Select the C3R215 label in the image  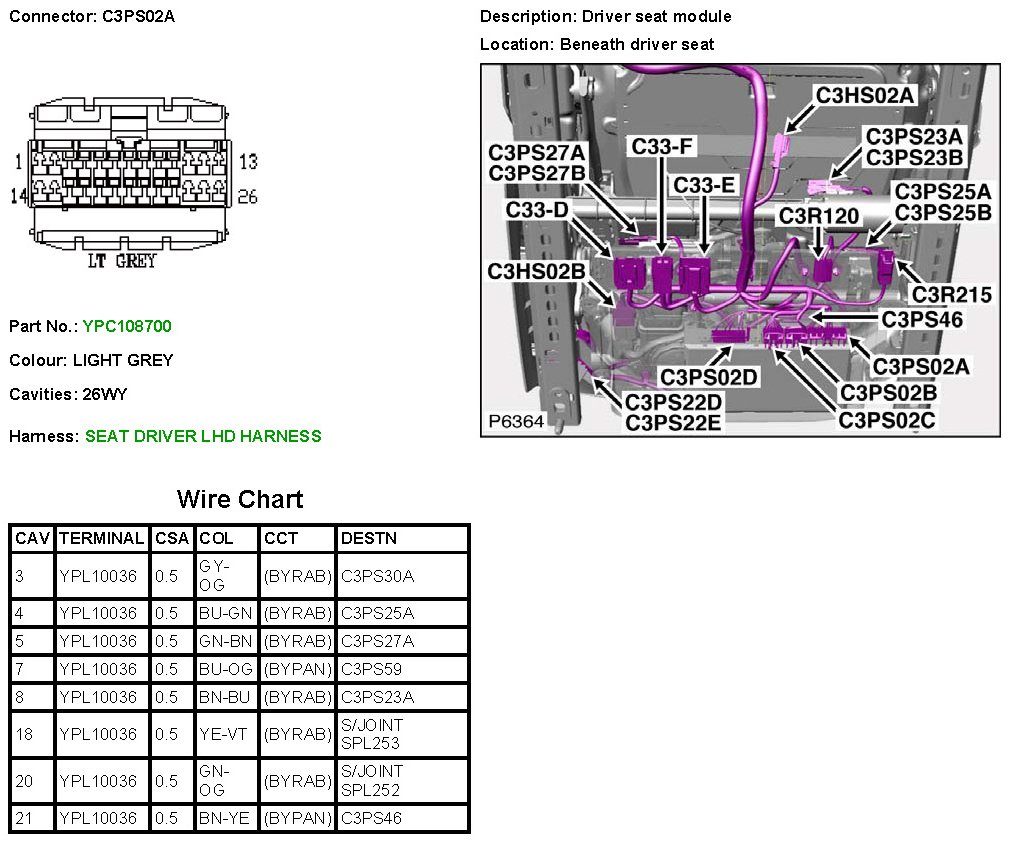tap(951, 294)
